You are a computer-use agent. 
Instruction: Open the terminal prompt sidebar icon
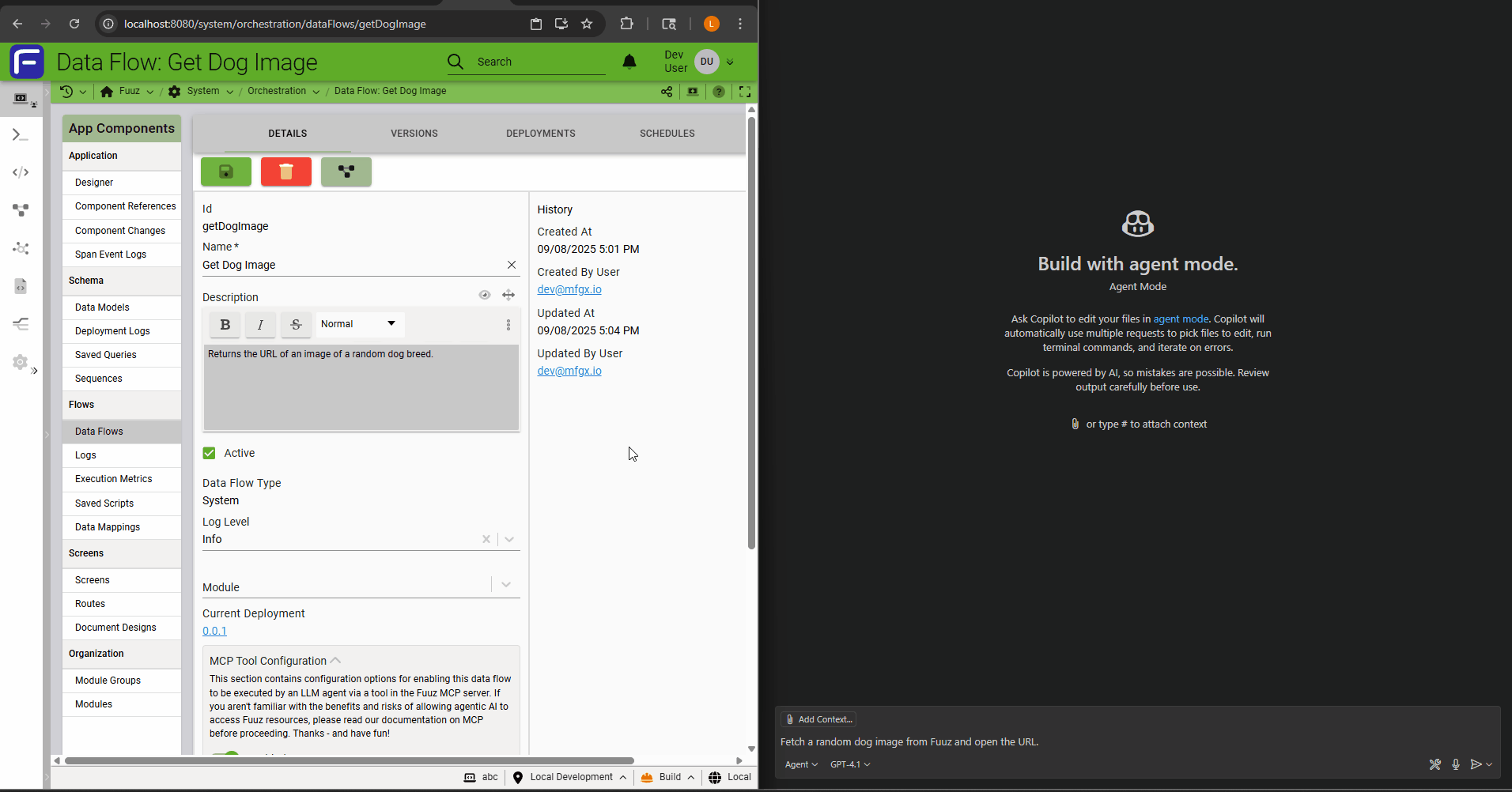pos(21,135)
